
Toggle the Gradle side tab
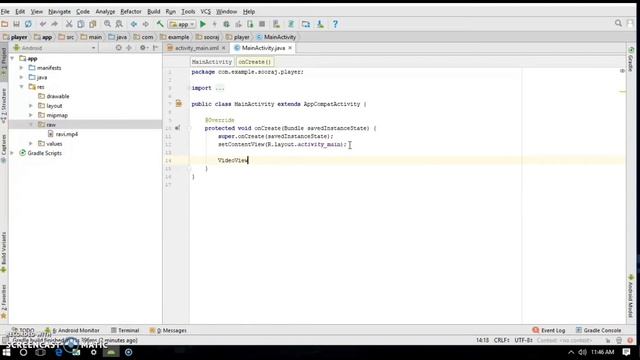coord(631,60)
